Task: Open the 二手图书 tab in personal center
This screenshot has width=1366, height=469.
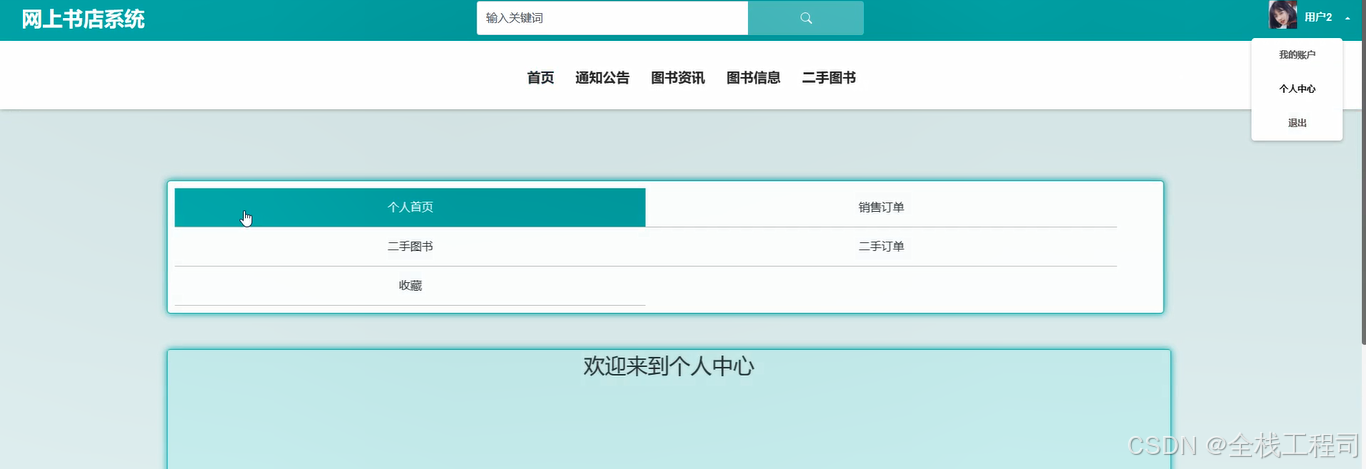Action: click(410, 246)
